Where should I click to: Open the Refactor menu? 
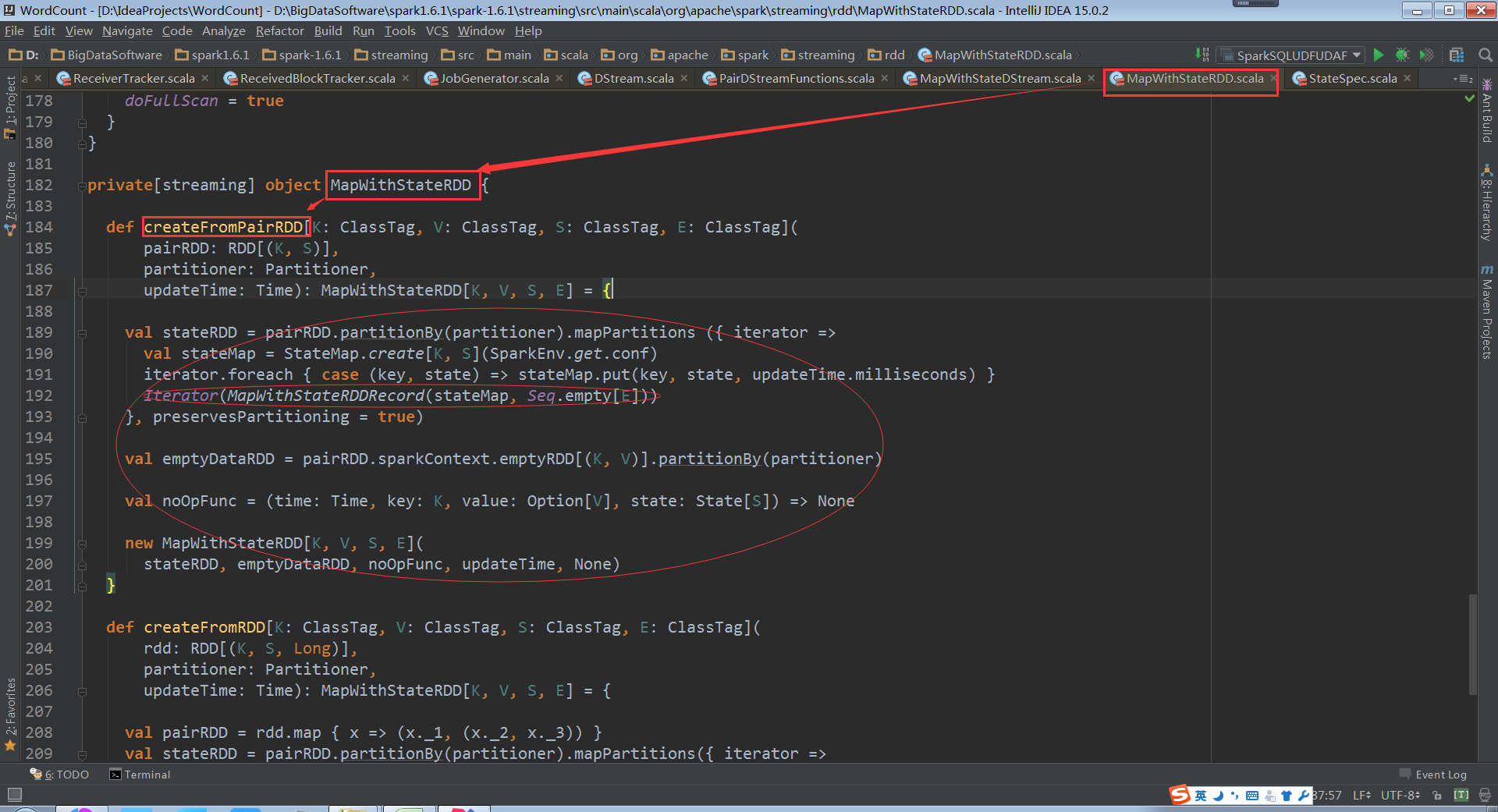(279, 31)
